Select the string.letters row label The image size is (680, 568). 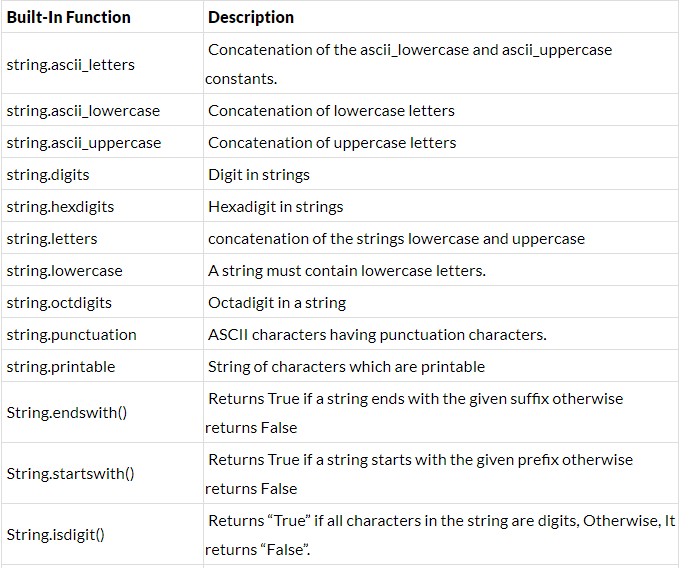point(52,239)
